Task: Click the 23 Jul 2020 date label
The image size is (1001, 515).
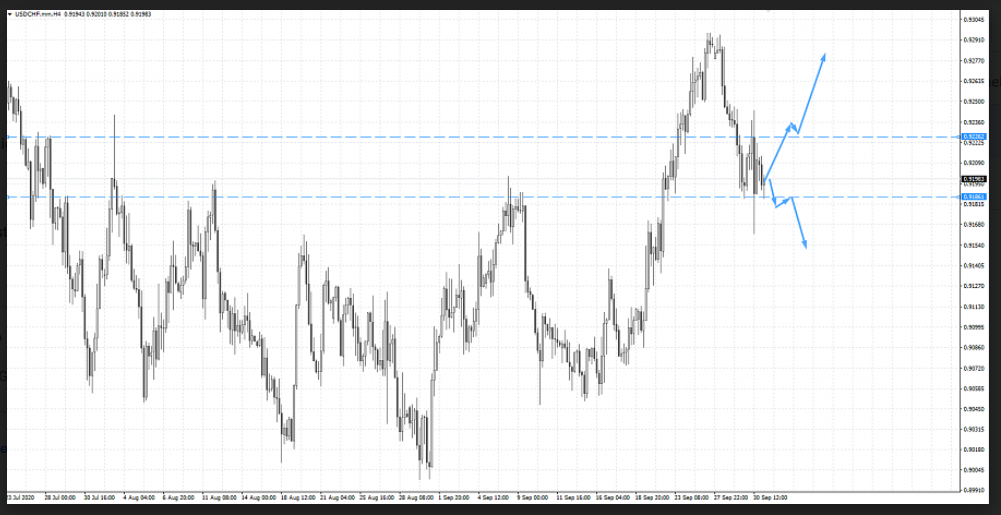Action: pos(20,496)
